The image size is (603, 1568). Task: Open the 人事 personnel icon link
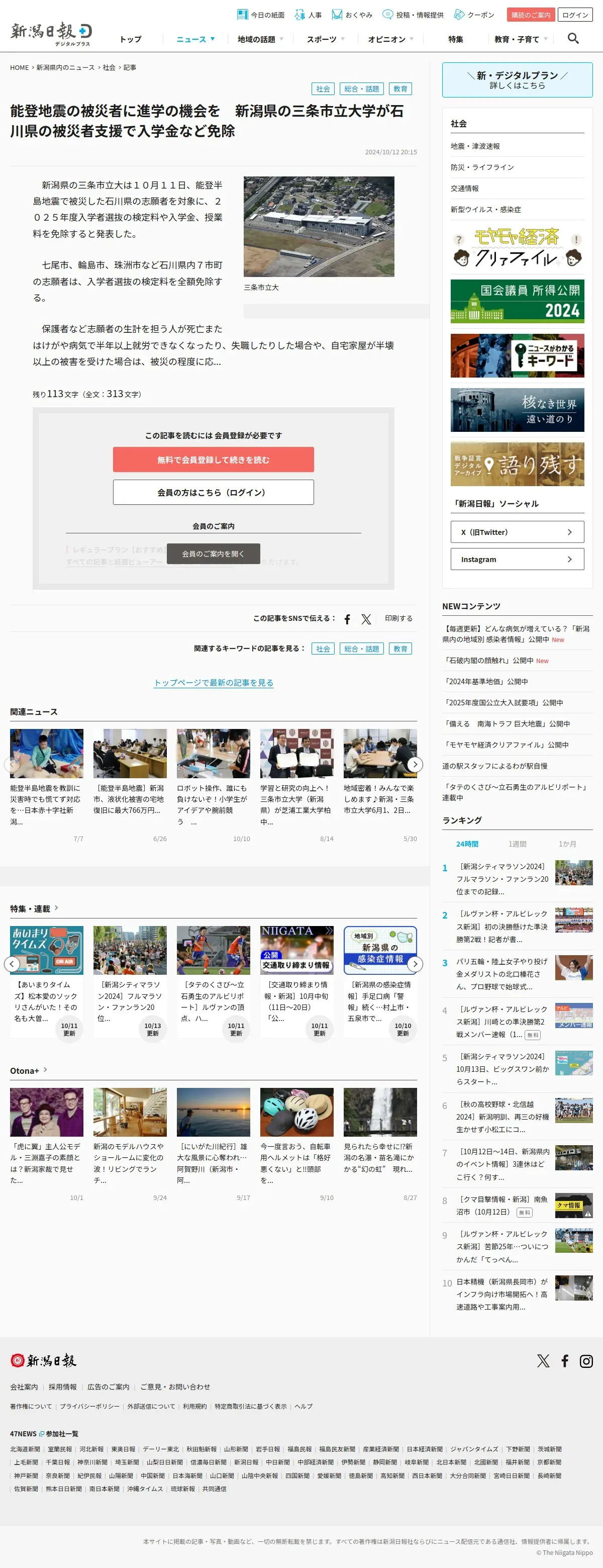[300, 15]
